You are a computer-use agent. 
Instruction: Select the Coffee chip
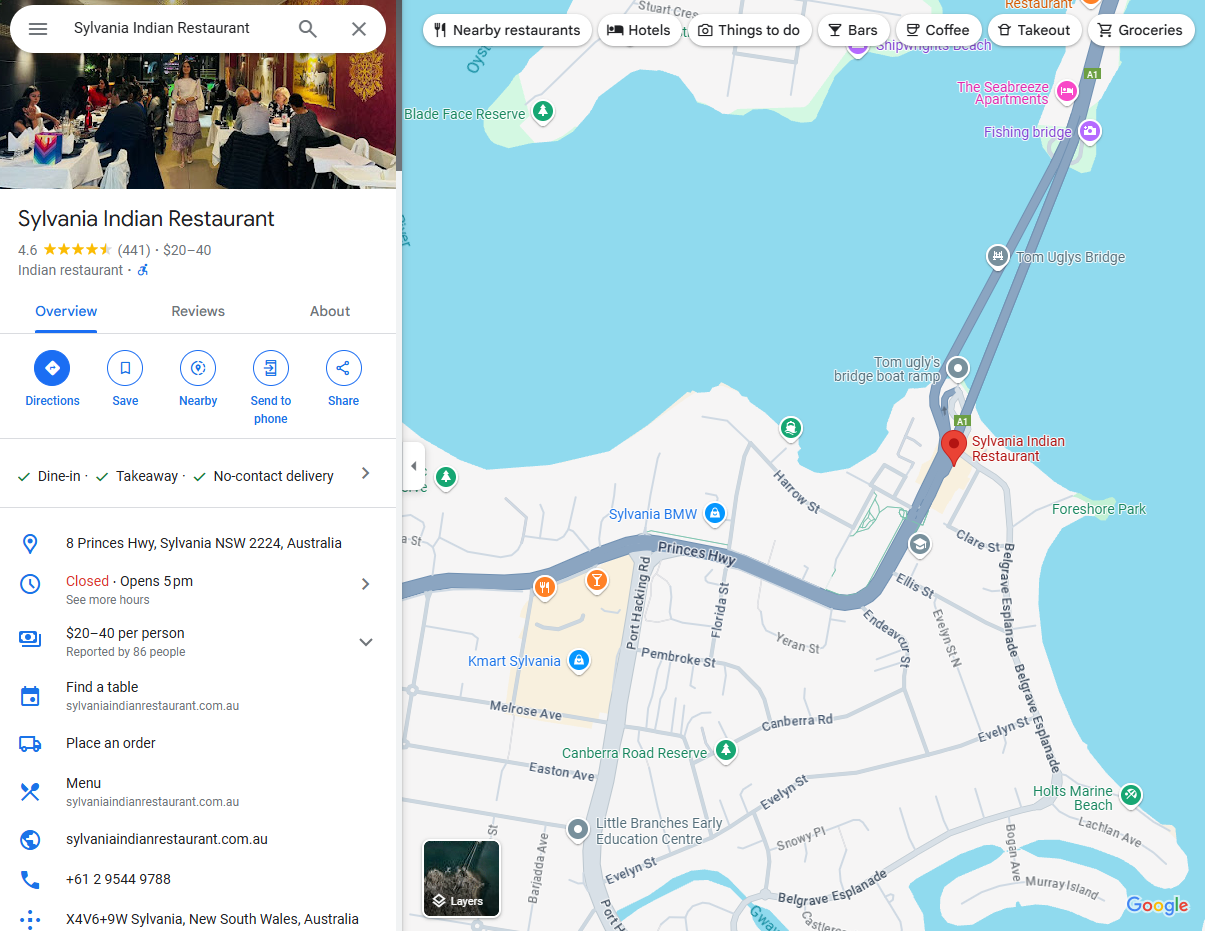tap(938, 30)
